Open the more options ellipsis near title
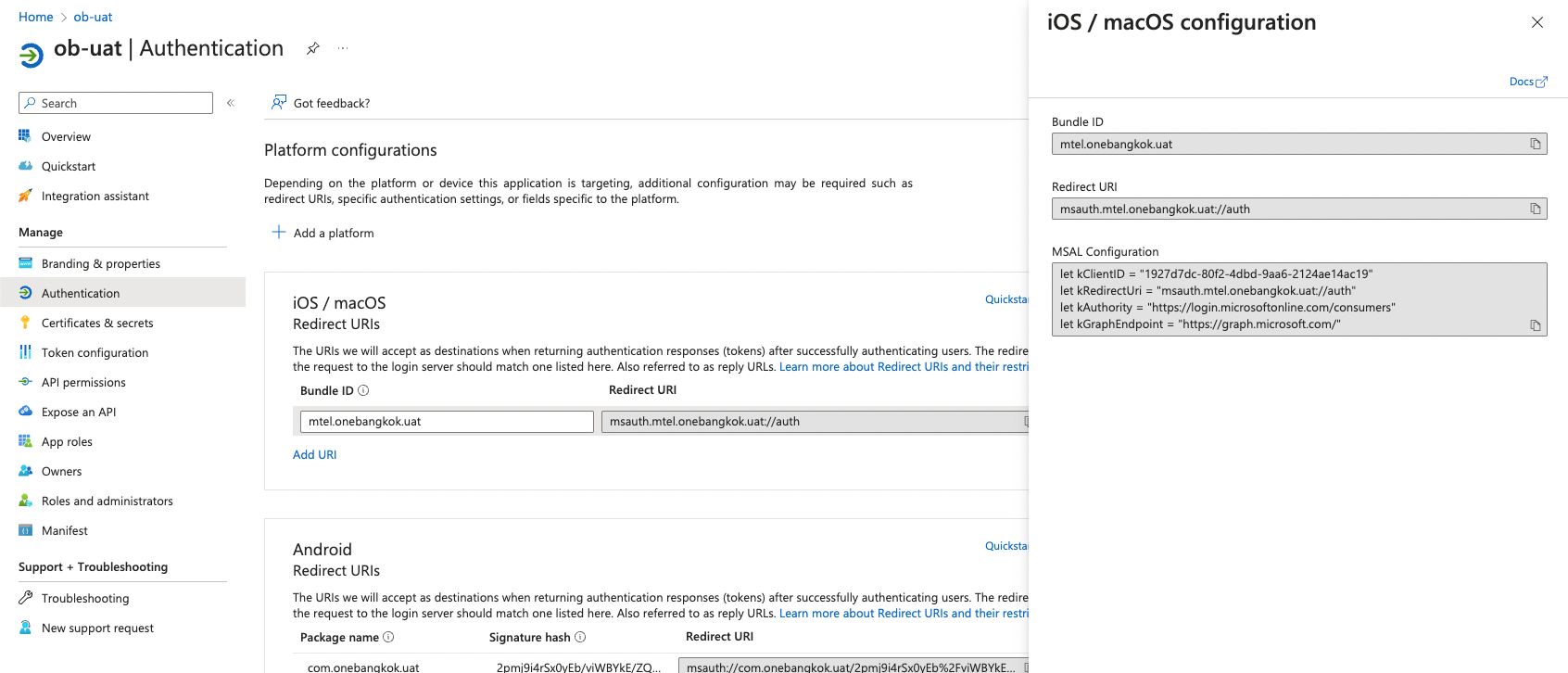Viewport: 1568px width, 673px height. (x=343, y=48)
